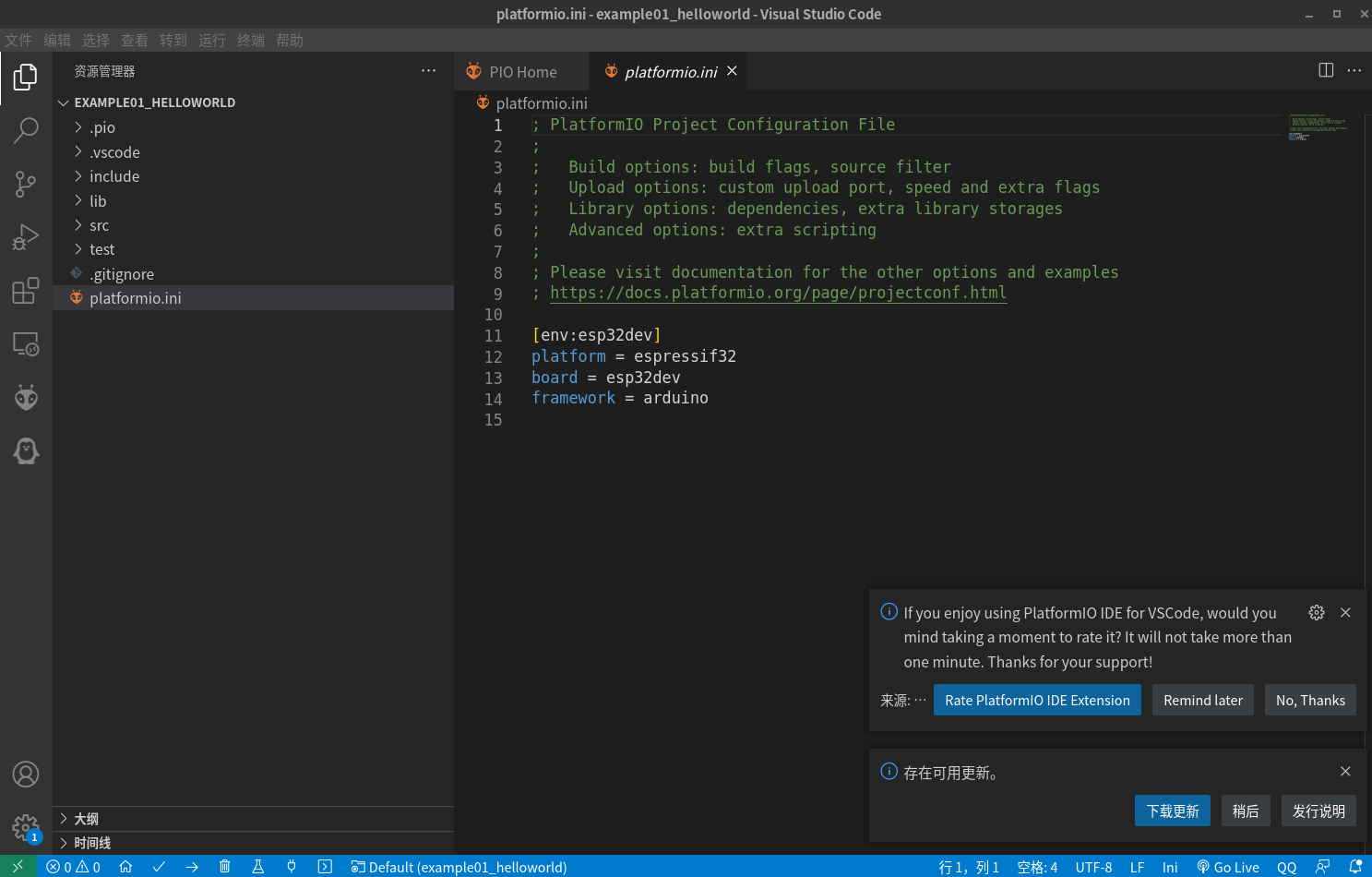Switch to the PIO Home tab
Viewport: 1372px width, 877px height.
click(x=521, y=72)
